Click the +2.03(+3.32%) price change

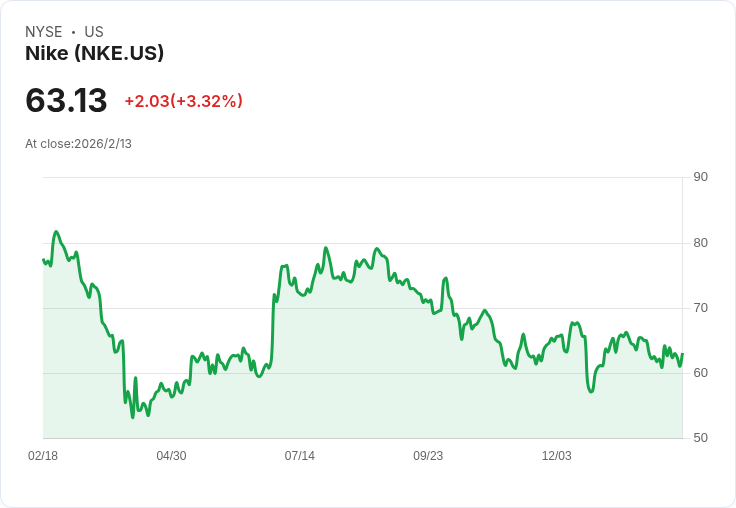[x=183, y=101]
